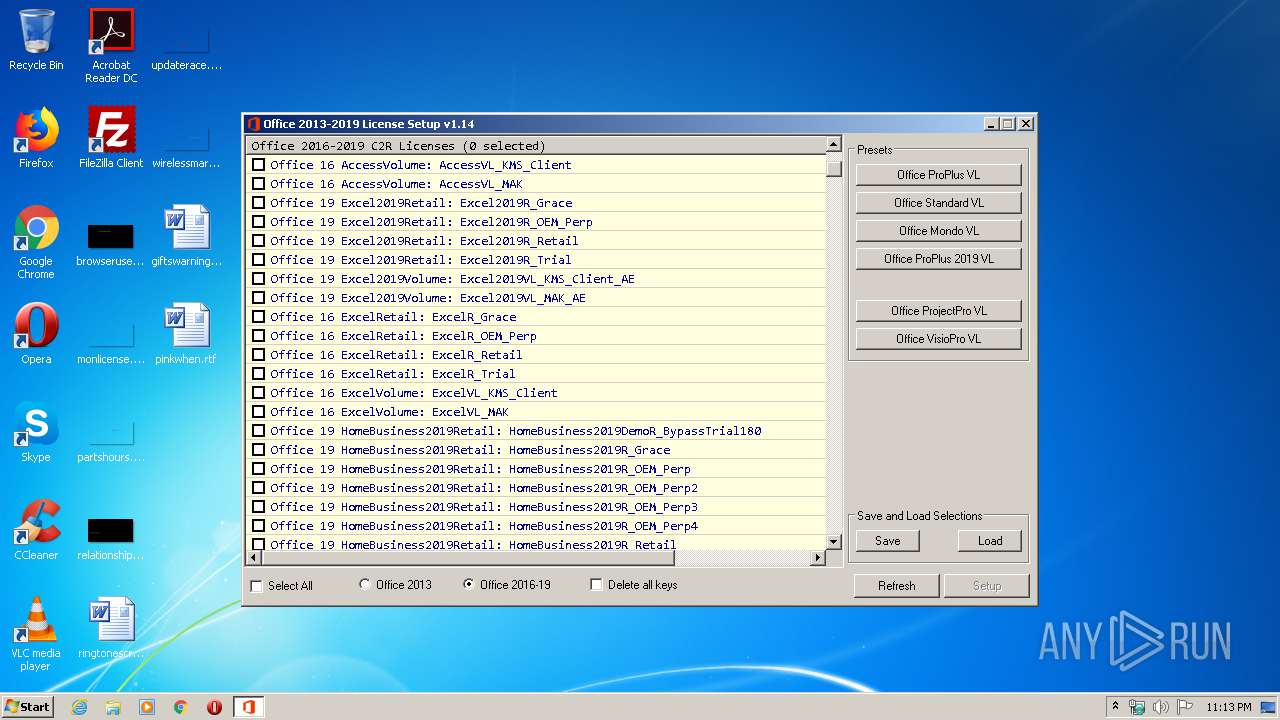This screenshot has width=1280, height=720.
Task: Launch CCleaner desktop shortcut
Action: 36,530
